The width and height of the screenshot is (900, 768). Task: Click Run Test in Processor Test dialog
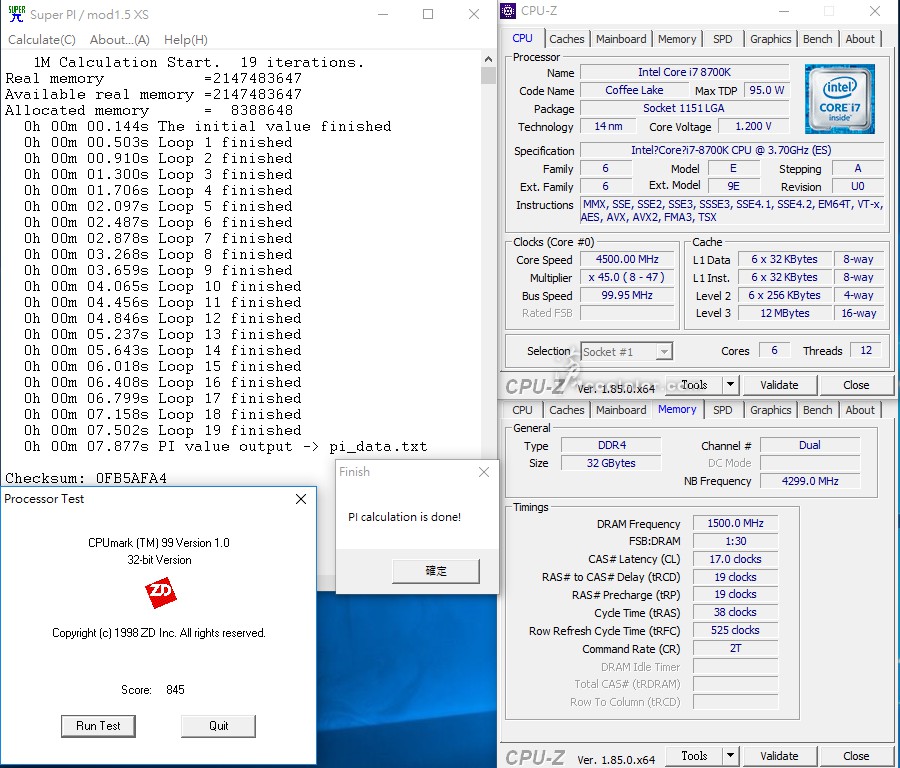tap(98, 726)
